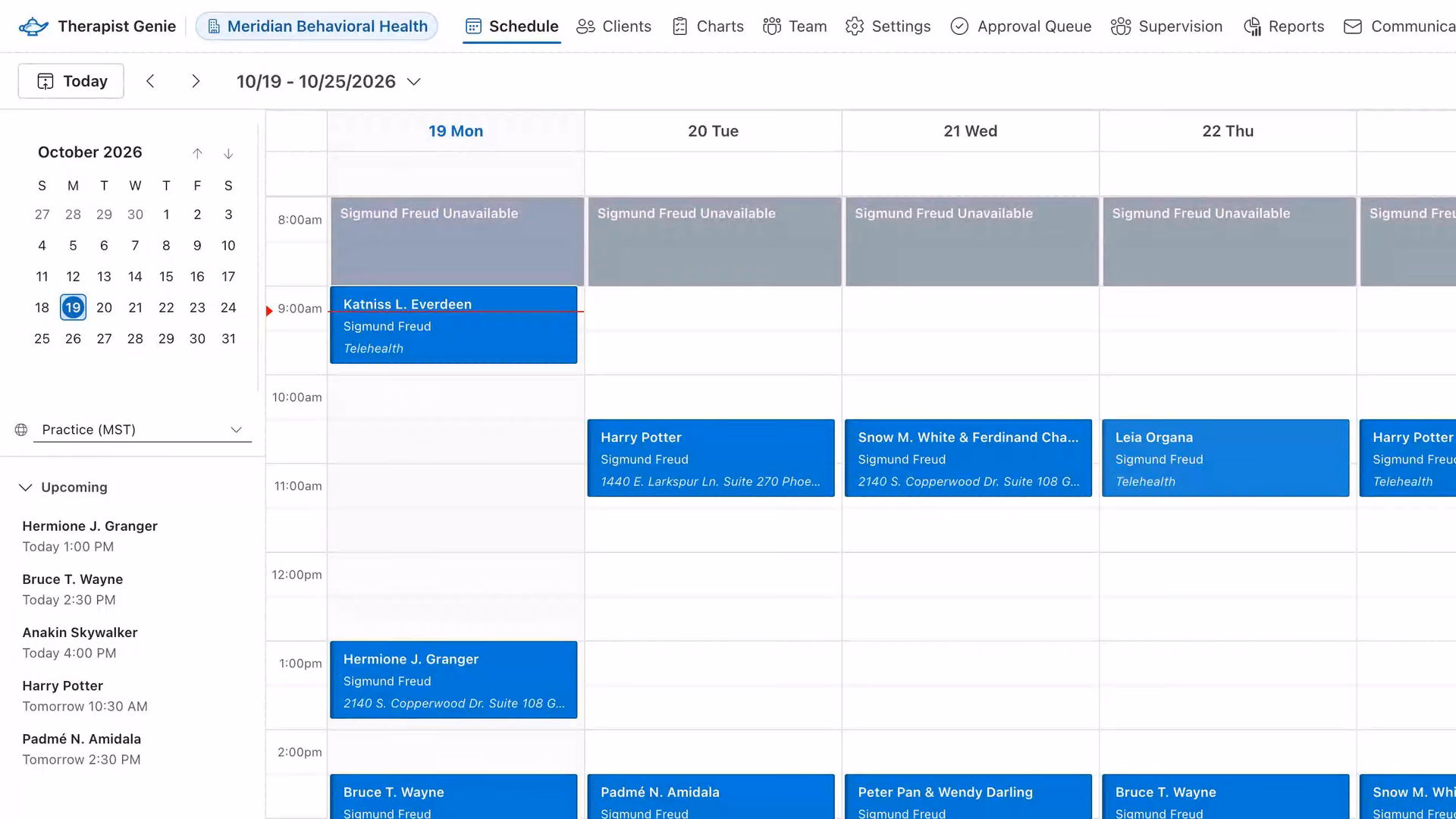Open Leia Organa Thursday telehealth appointment

[x=1225, y=458]
